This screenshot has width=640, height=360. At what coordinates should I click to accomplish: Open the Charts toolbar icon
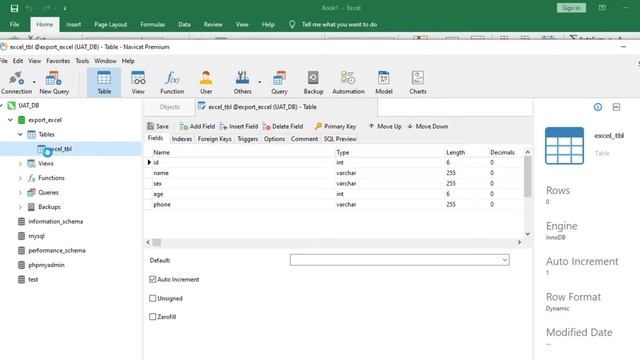[418, 82]
